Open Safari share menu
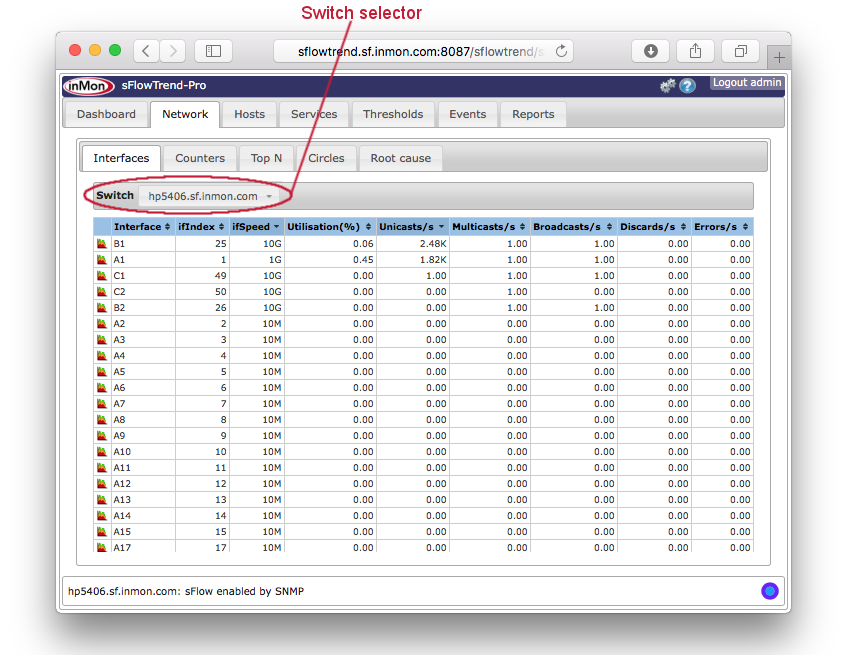 tap(695, 51)
